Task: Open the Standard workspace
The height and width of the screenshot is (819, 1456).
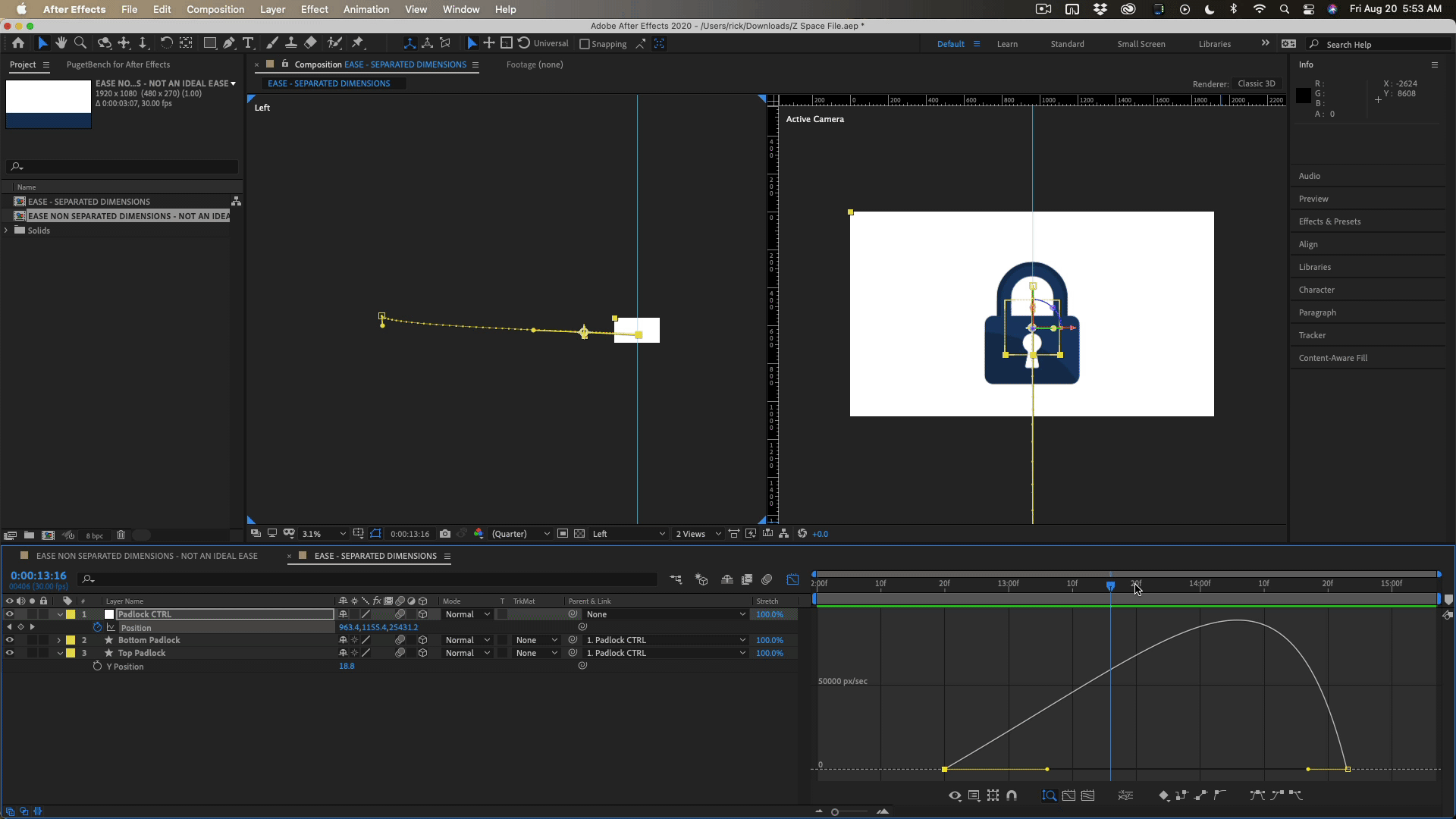Action: click(1067, 44)
